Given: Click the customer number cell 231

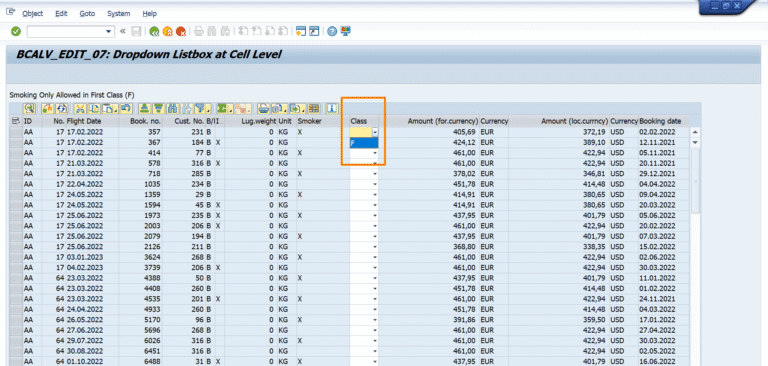Looking at the screenshot, I should (x=184, y=132).
